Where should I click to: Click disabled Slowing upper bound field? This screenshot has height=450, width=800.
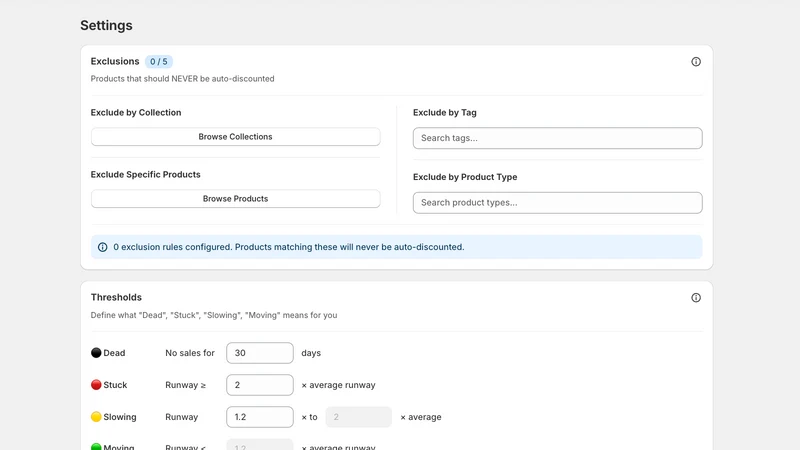click(359, 417)
